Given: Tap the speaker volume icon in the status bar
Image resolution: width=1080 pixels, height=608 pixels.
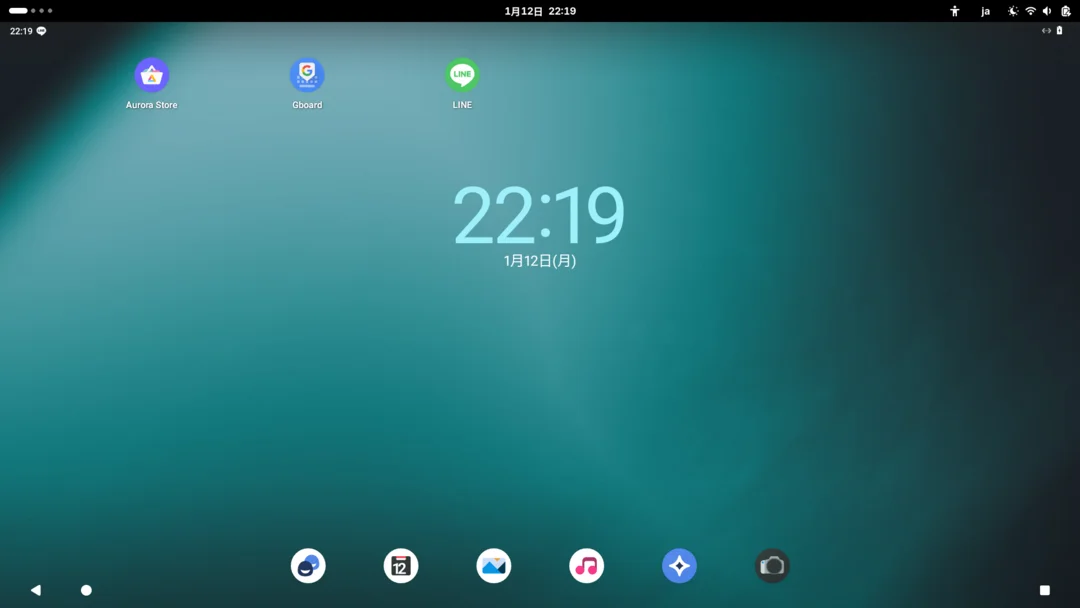Looking at the screenshot, I should click(1046, 11).
